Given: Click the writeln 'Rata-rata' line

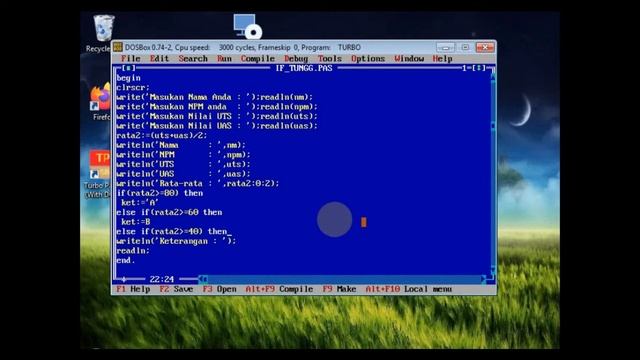Looking at the screenshot, I should point(198,184).
